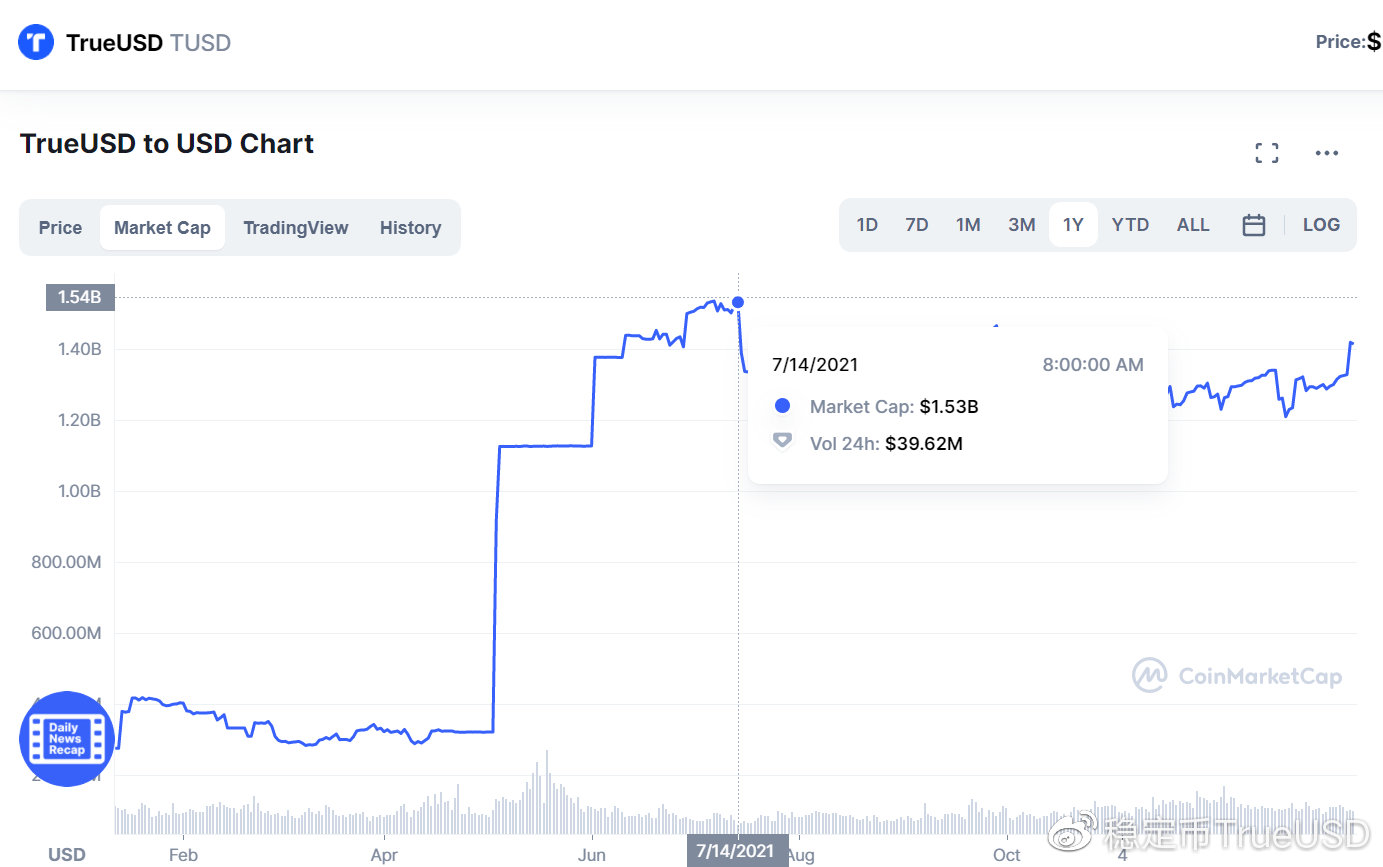Screen dimensions: 1383x867
Task: Click the TrueUSD logo icon
Action: (x=37, y=42)
